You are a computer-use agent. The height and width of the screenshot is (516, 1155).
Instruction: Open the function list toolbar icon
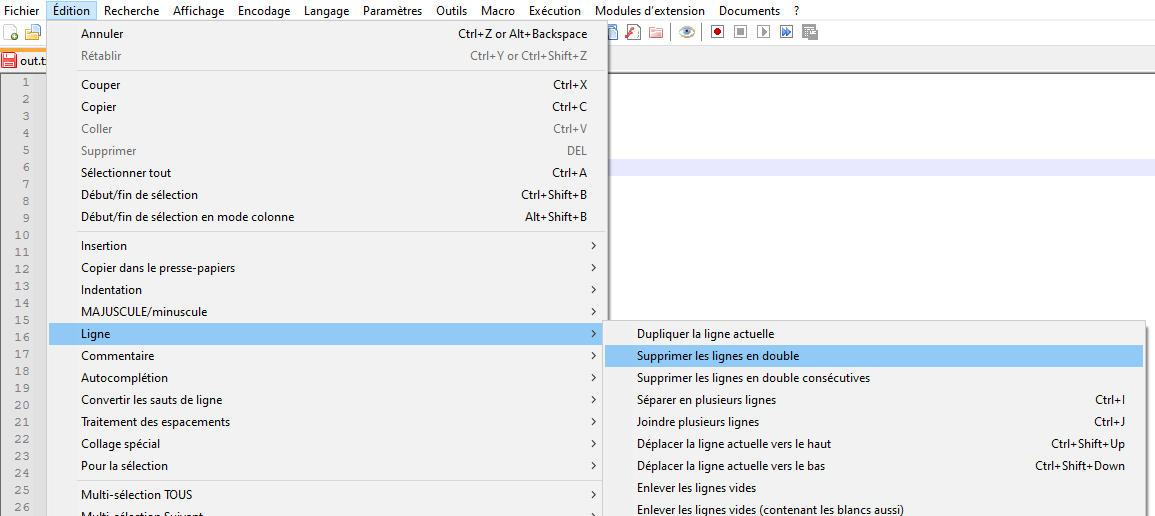click(x=633, y=32)
